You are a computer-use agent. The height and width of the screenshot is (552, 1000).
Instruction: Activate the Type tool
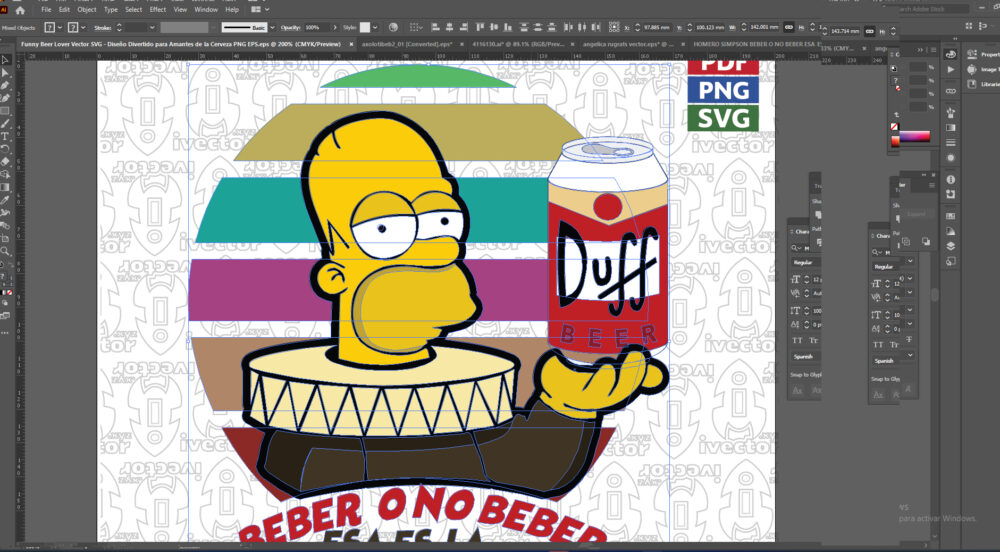click(x=5, y=136)
